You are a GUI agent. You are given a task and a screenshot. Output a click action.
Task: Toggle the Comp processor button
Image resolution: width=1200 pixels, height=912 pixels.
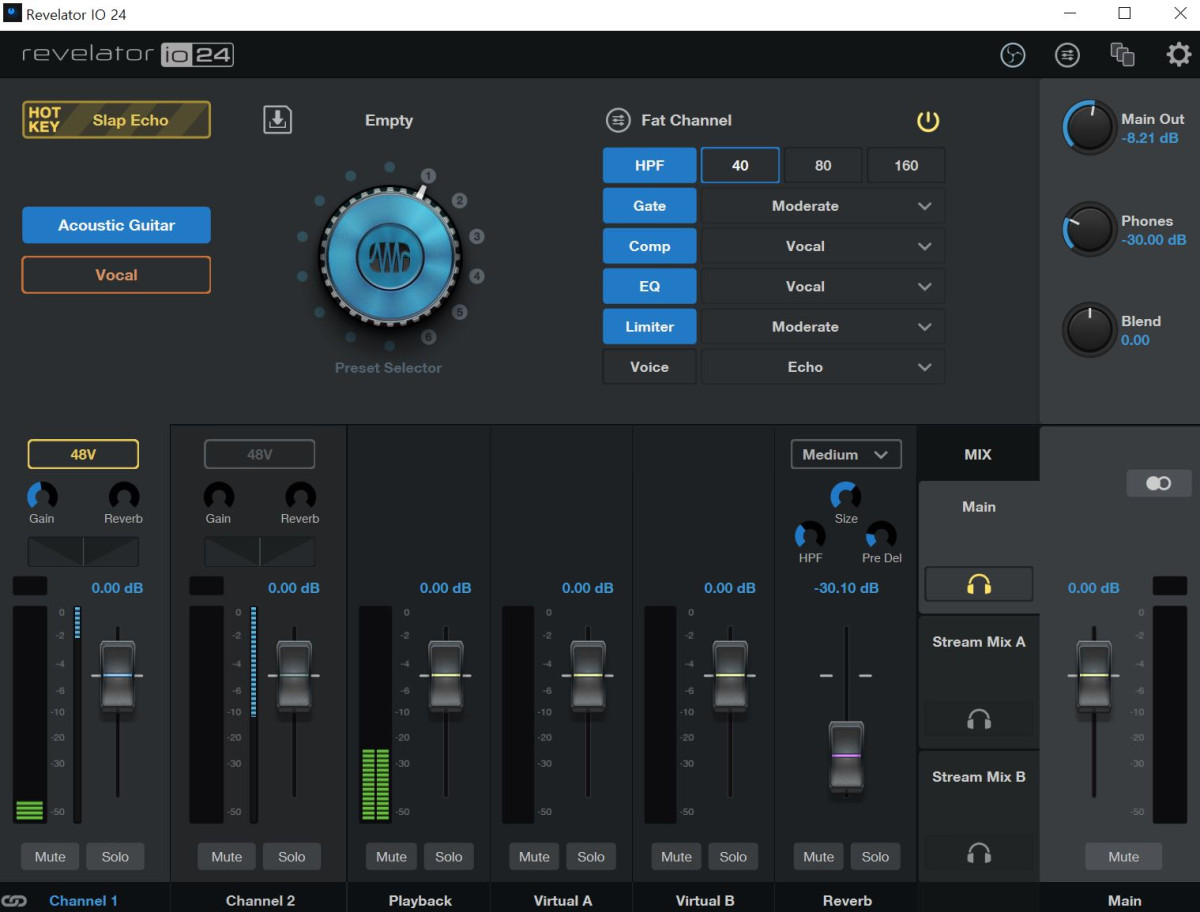[650, 246]
